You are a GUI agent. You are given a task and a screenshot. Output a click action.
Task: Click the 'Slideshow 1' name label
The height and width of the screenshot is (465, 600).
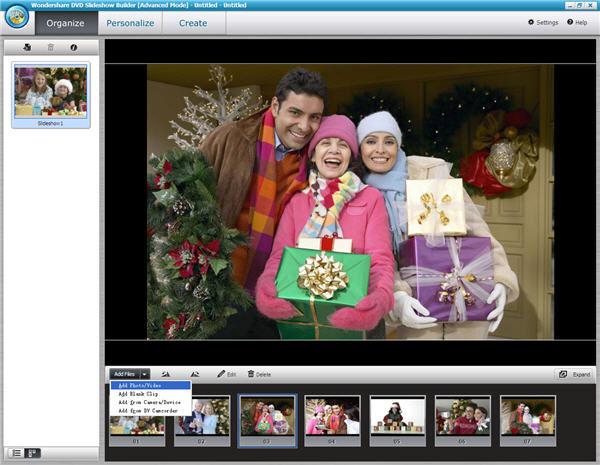(x=51, y=123)
